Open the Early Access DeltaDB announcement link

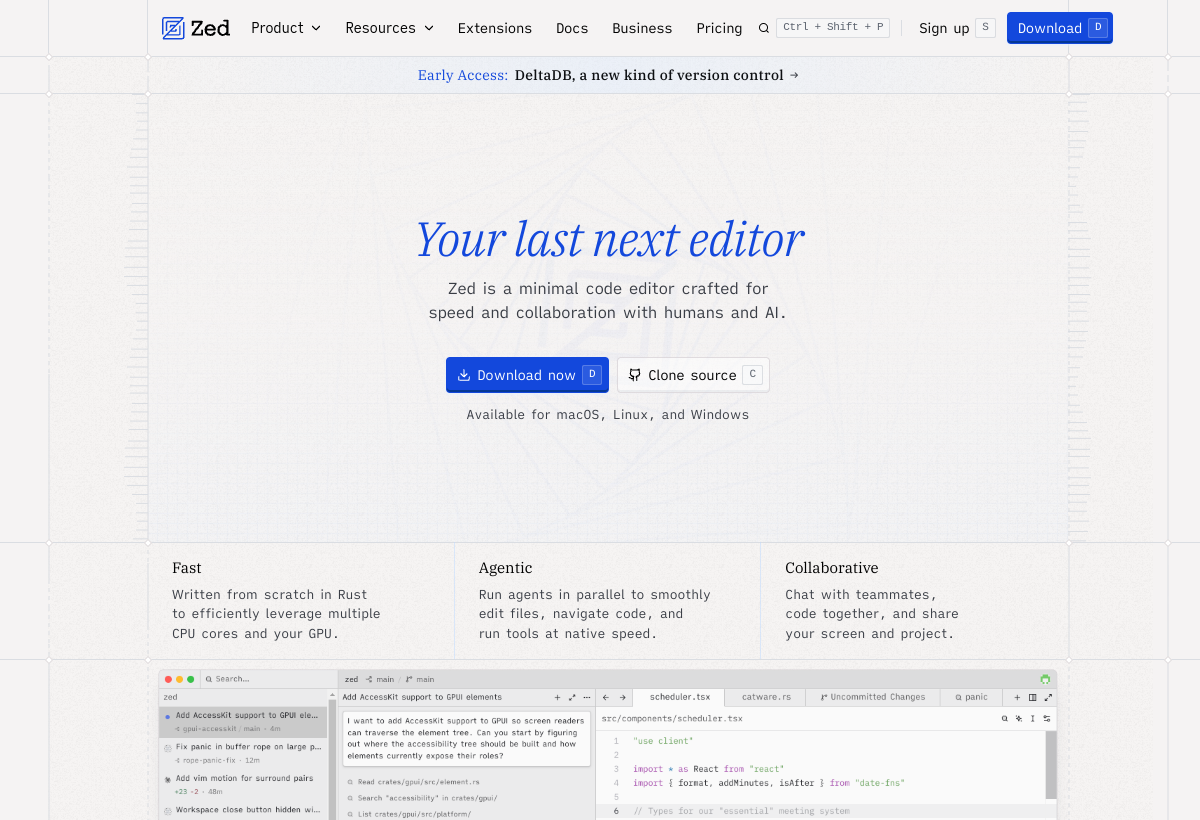pos(608,75)
